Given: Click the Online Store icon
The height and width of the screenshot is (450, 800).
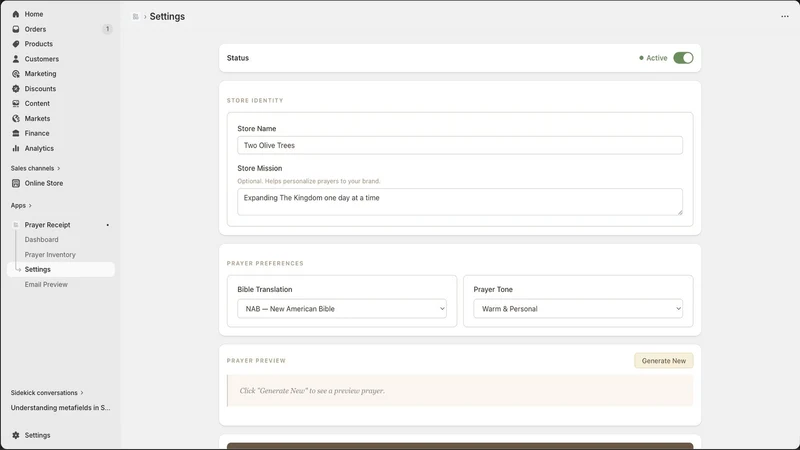Looking at the screenshot, I should [x=16, y=183].
